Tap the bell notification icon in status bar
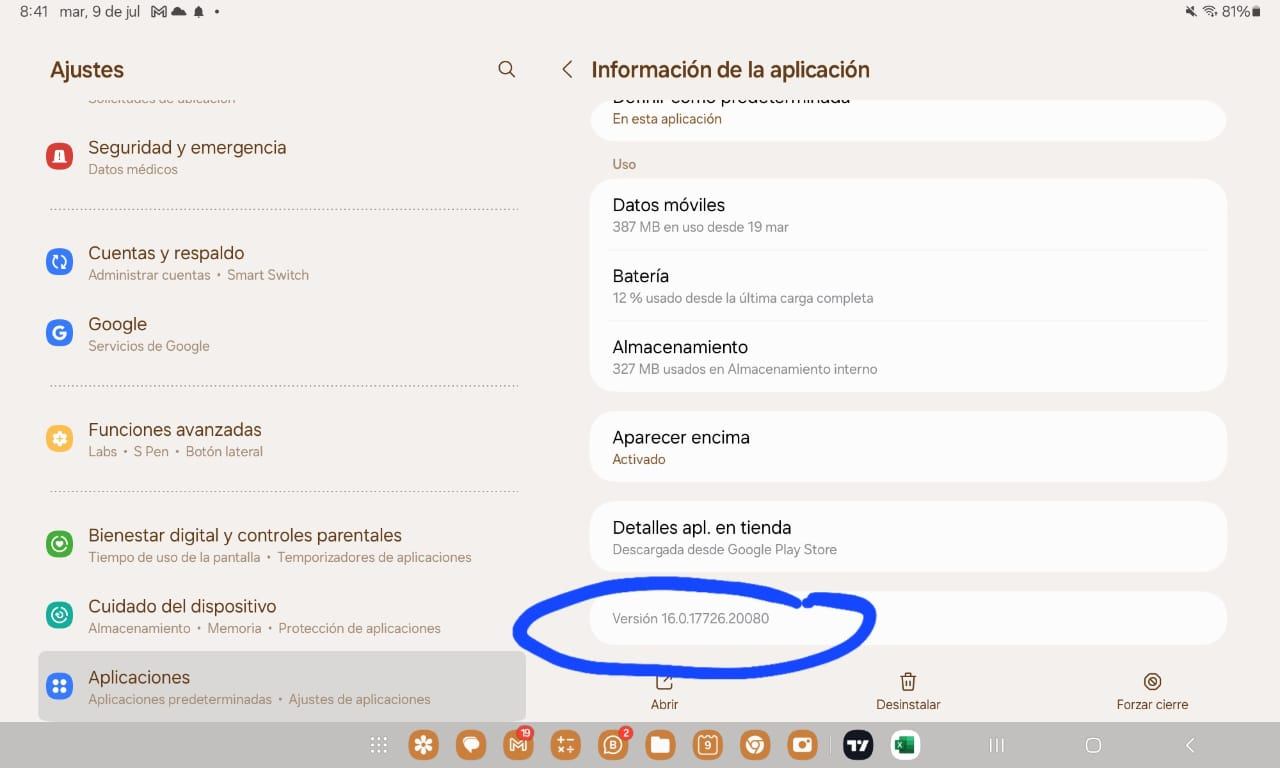The image size is (1280, 768). click(199, 12)
